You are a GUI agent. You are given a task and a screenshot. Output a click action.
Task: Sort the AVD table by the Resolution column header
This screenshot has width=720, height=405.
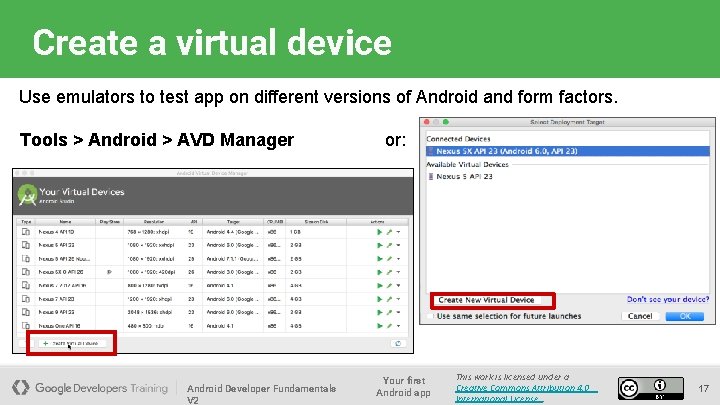(x=154, y=222)
